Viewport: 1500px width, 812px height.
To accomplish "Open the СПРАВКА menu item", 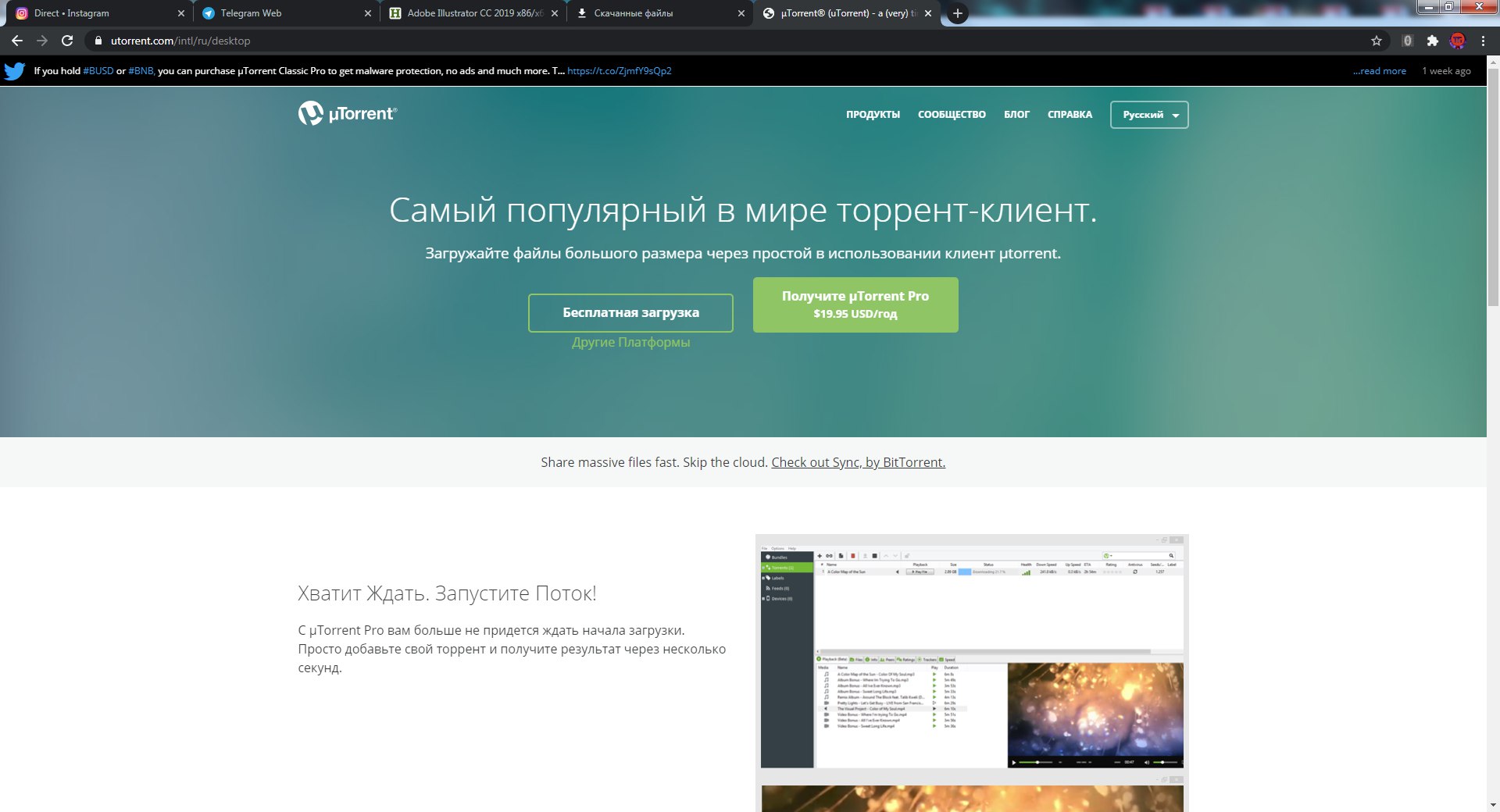I will click(x=1070, y=115).
